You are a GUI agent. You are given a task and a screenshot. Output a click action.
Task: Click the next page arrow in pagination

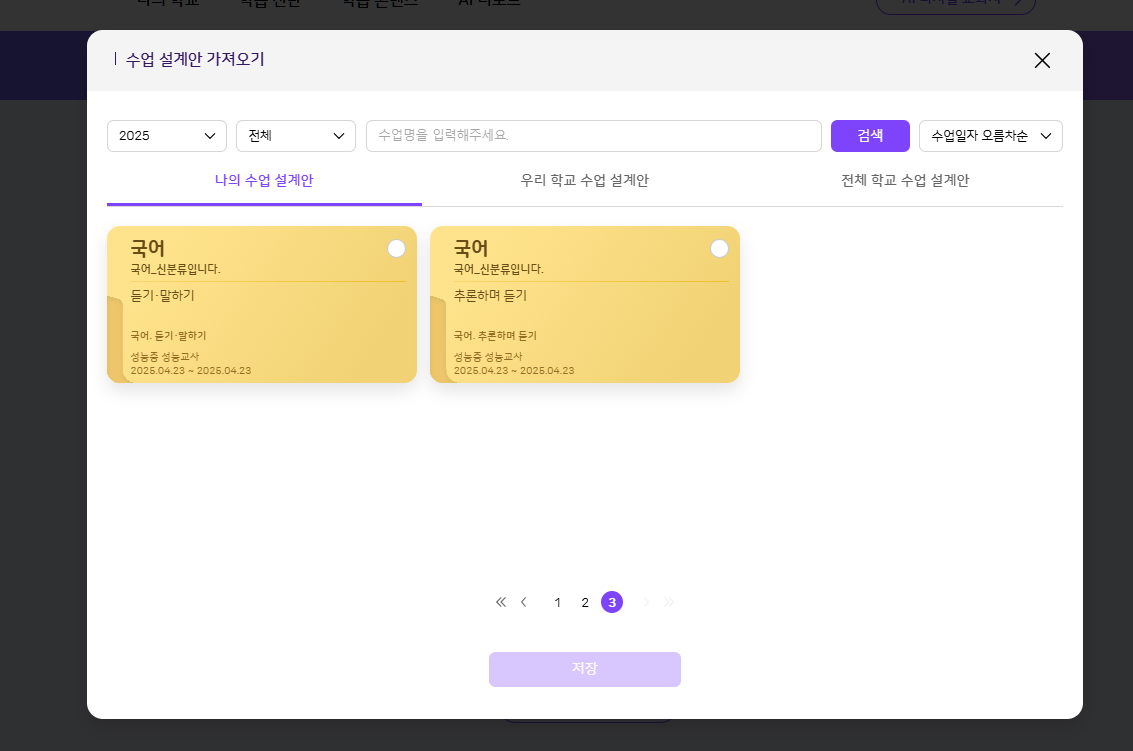click(646, 602)
